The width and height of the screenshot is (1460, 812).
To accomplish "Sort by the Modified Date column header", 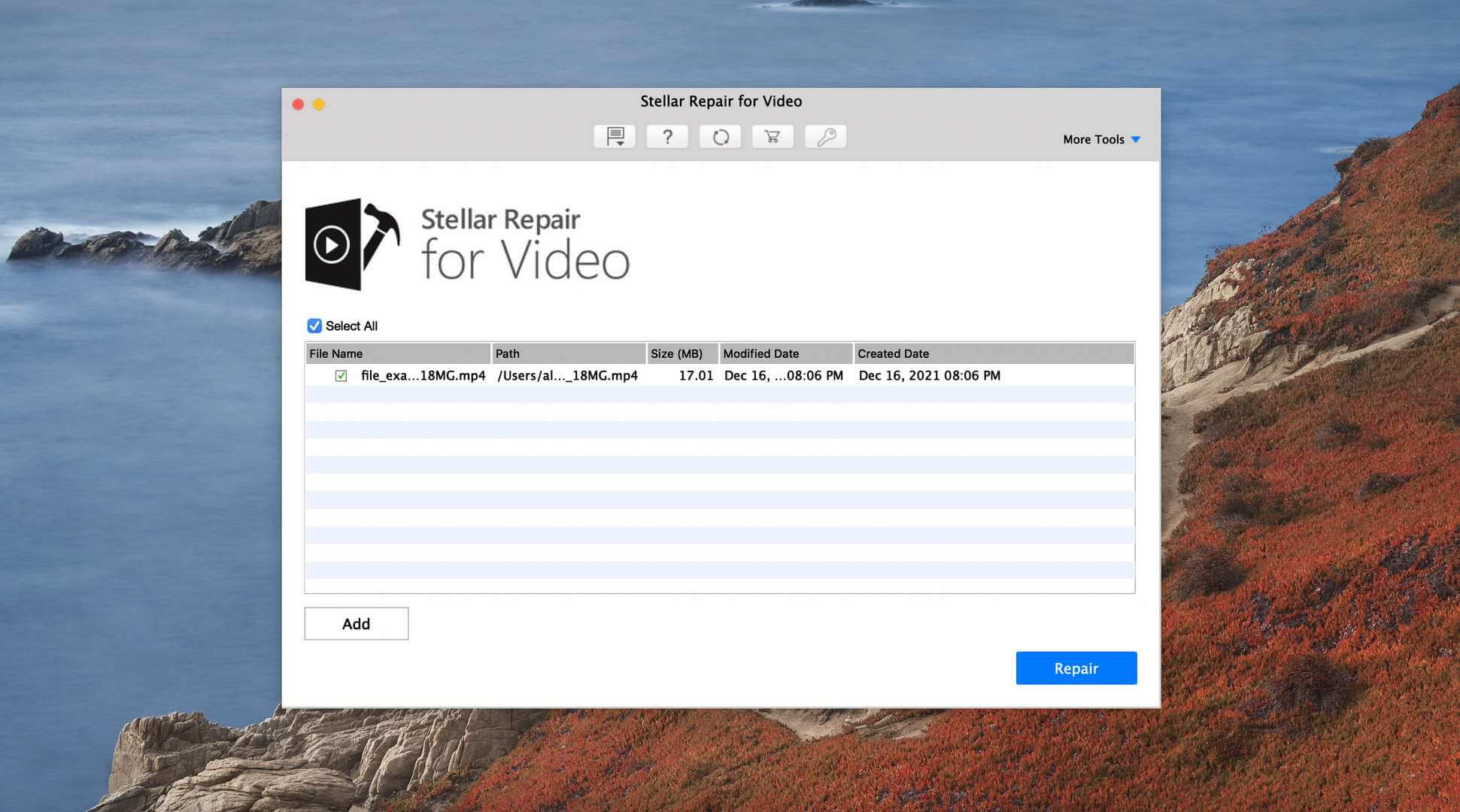I will pyautogui.click(x=786, y=353).
